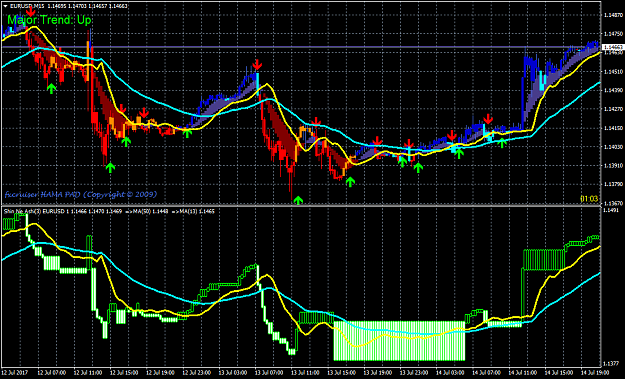Screen dimensions: 625x379
Task: Click the 1.1491 indicator scale value
Action: pyautogui.click(x=612, y=210)
